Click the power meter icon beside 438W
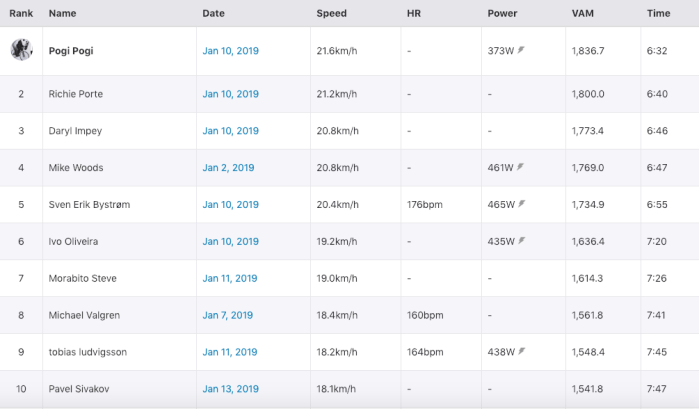The image size is (699, 409). click(x=521, y=352)
